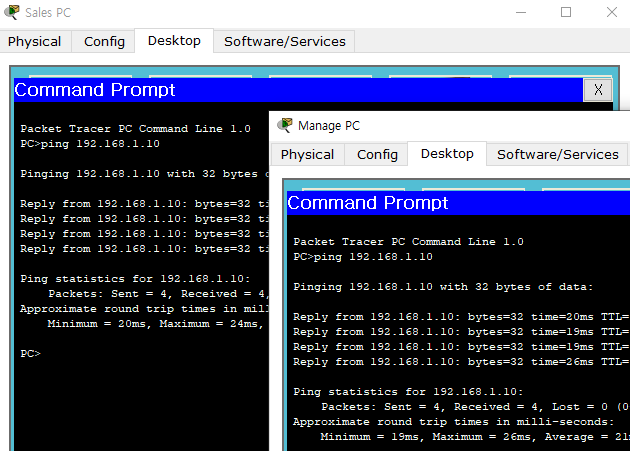Image resolution: width=630 pixels, height=451 pixels.
Task: Select the Desktop tab in Sales PC
Action: pos(174,41)
